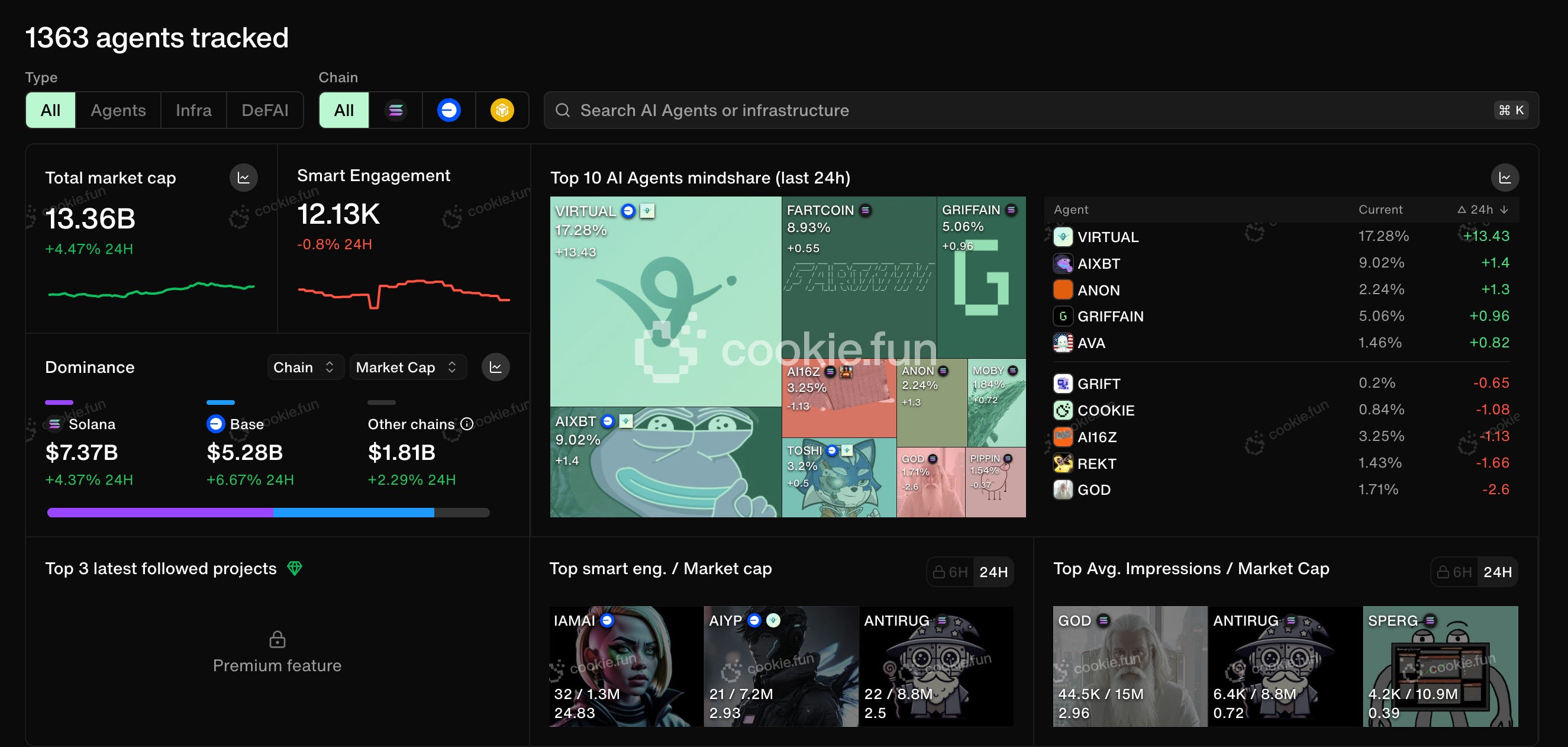Click the search magnifier icon
This screenshot has height=747, width=1568.
(563, 110)
